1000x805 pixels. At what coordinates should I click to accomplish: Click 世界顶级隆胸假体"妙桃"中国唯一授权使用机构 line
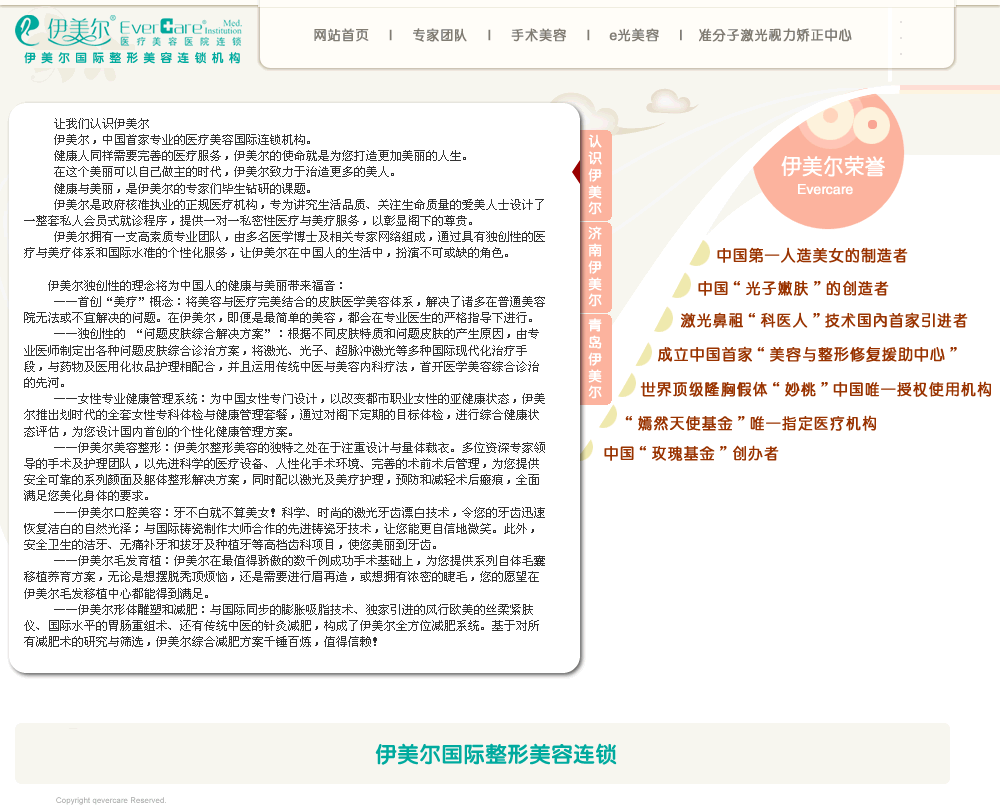pyautogui.click(x=816, y=389)
